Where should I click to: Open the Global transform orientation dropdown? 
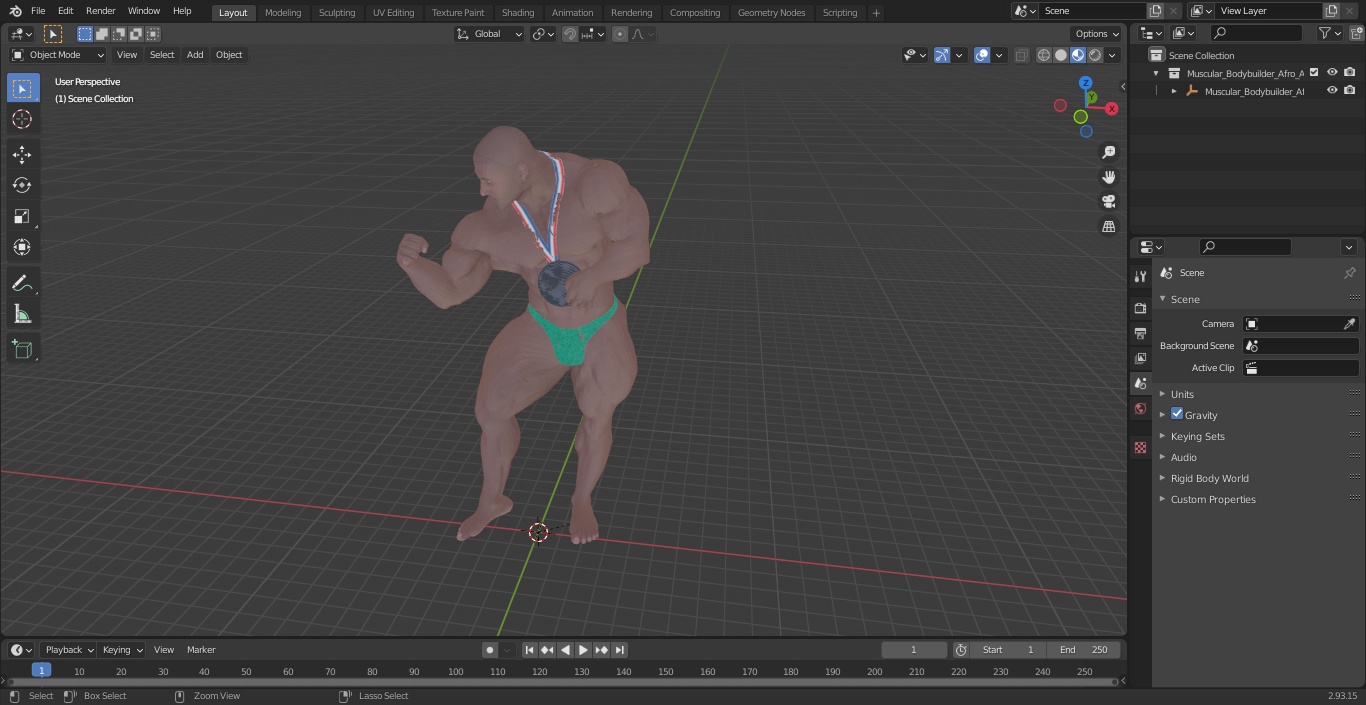(x=490, y=34)
